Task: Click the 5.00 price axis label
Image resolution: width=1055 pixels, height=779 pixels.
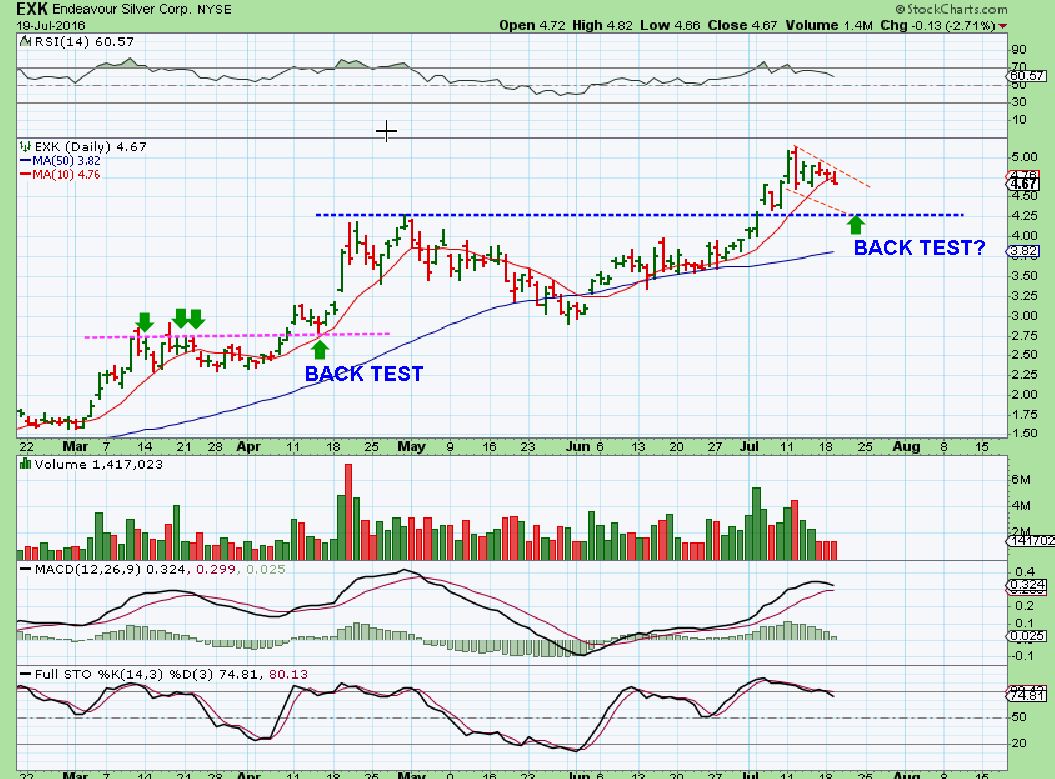Action: (x=1023, y=157)
